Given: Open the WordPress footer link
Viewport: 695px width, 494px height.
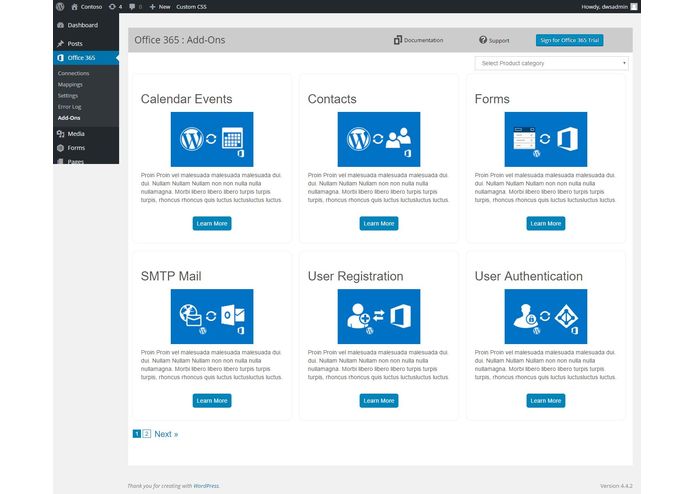Looking at the screenshot, I should click(x=206, y=486).
